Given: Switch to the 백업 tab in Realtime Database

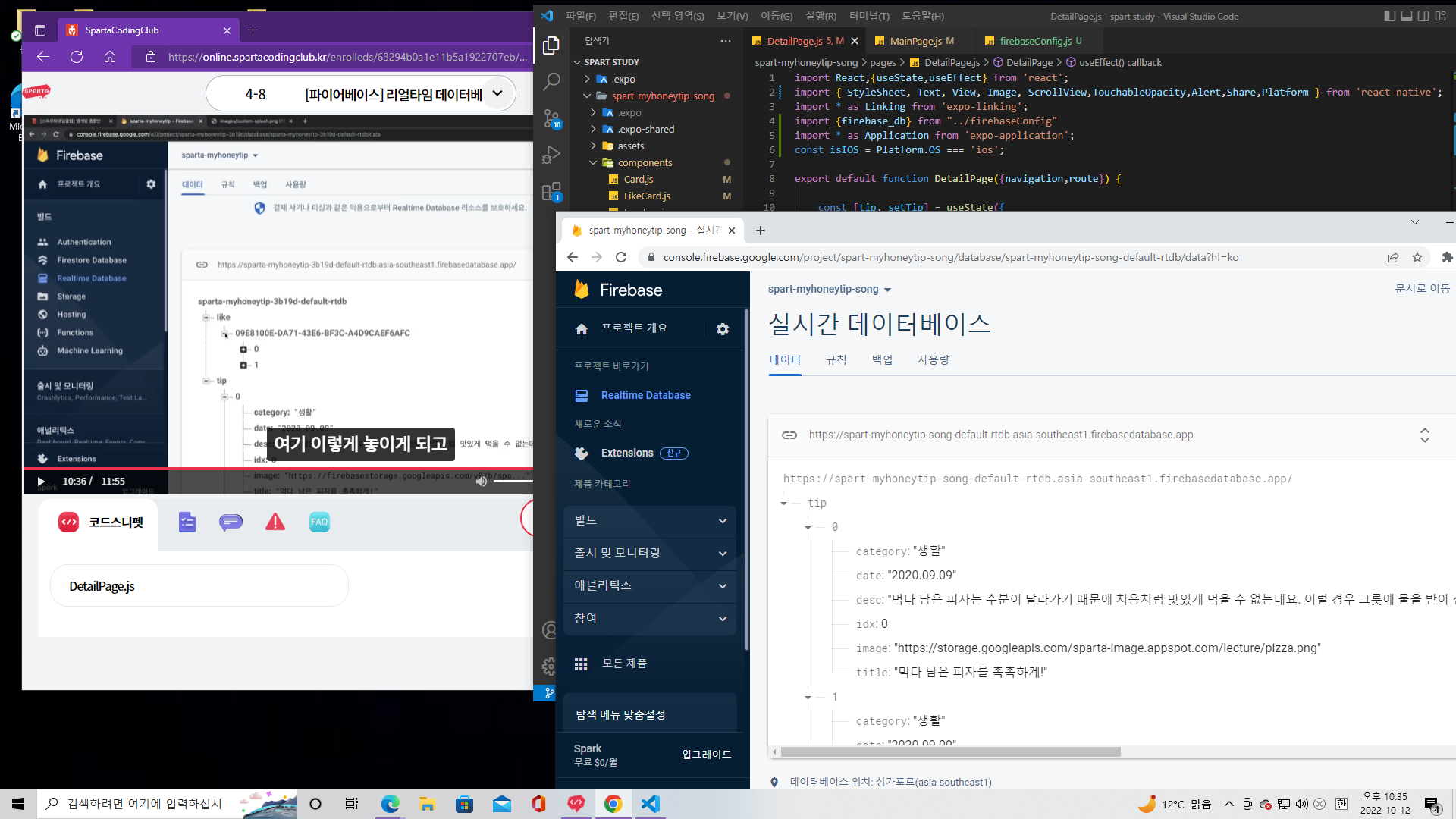Looking at the screenshot, I should (882, 360).
